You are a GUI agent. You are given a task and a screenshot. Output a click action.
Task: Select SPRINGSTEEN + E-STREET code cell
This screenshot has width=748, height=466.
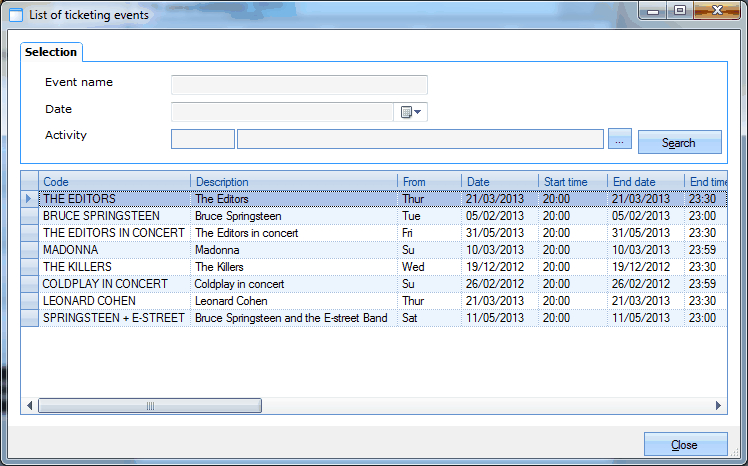click(x=114, y=318)
